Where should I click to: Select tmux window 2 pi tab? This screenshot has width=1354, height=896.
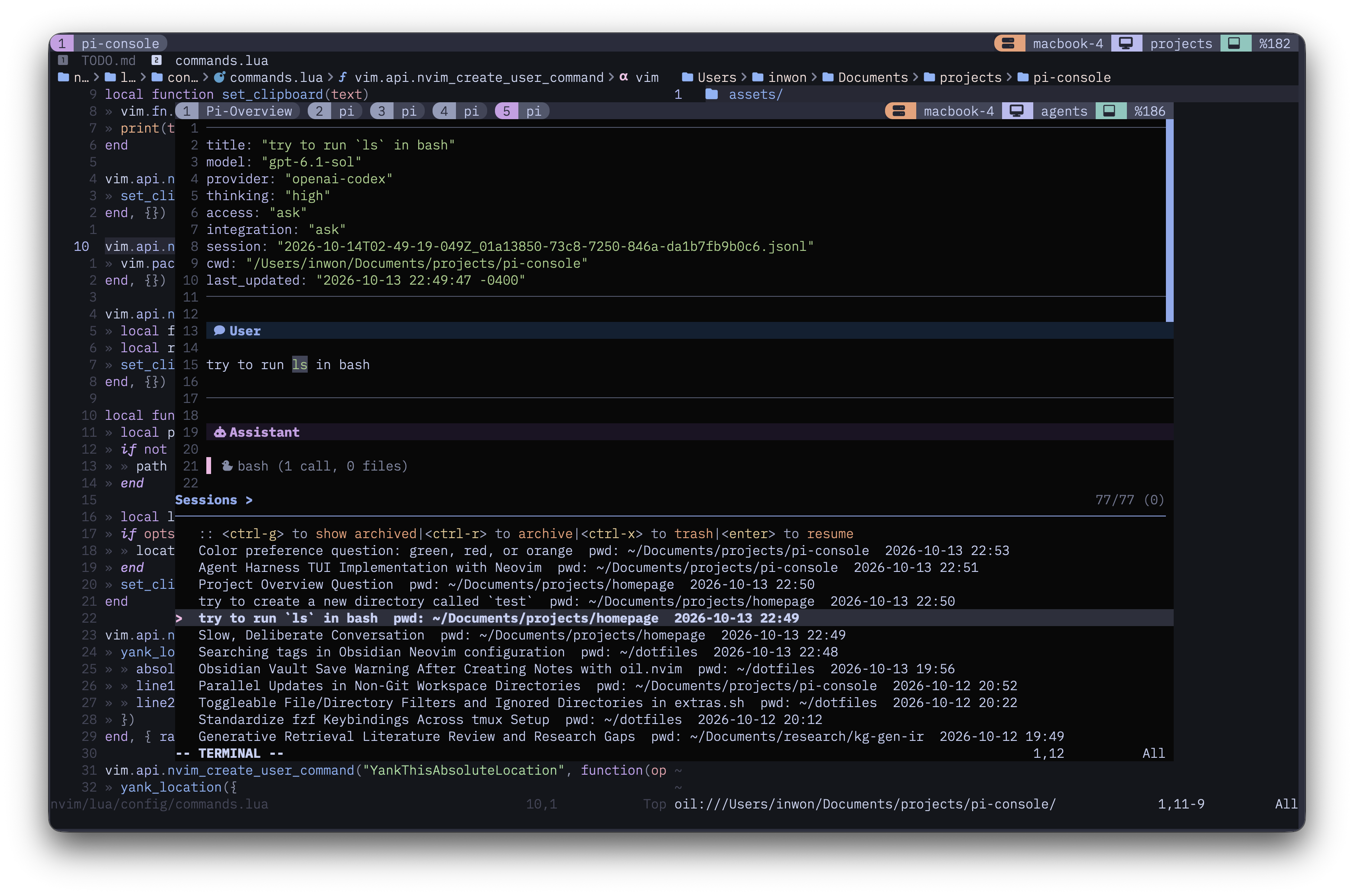(x=335, y=111)
